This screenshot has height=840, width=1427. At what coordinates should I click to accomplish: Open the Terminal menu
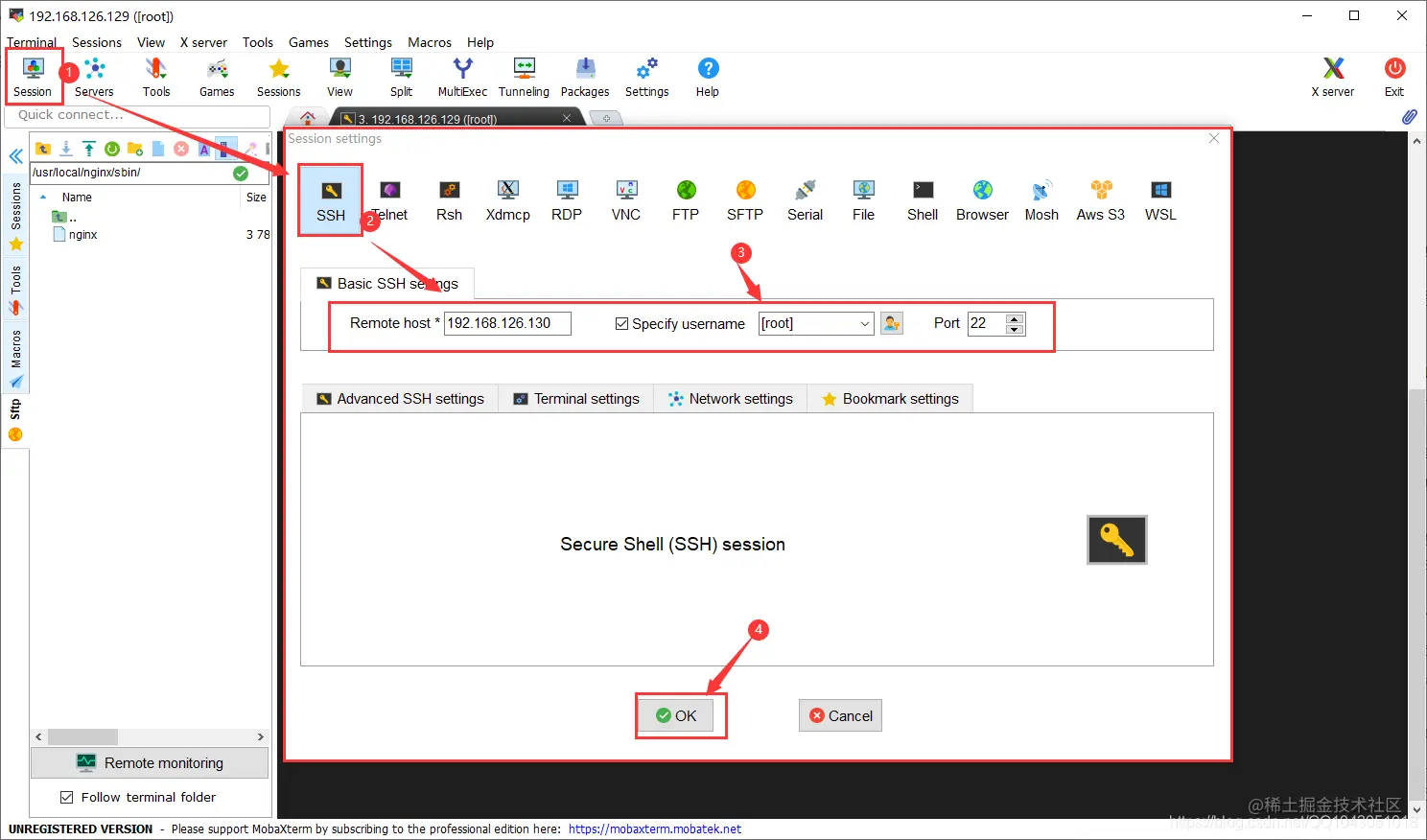[32, 42]
